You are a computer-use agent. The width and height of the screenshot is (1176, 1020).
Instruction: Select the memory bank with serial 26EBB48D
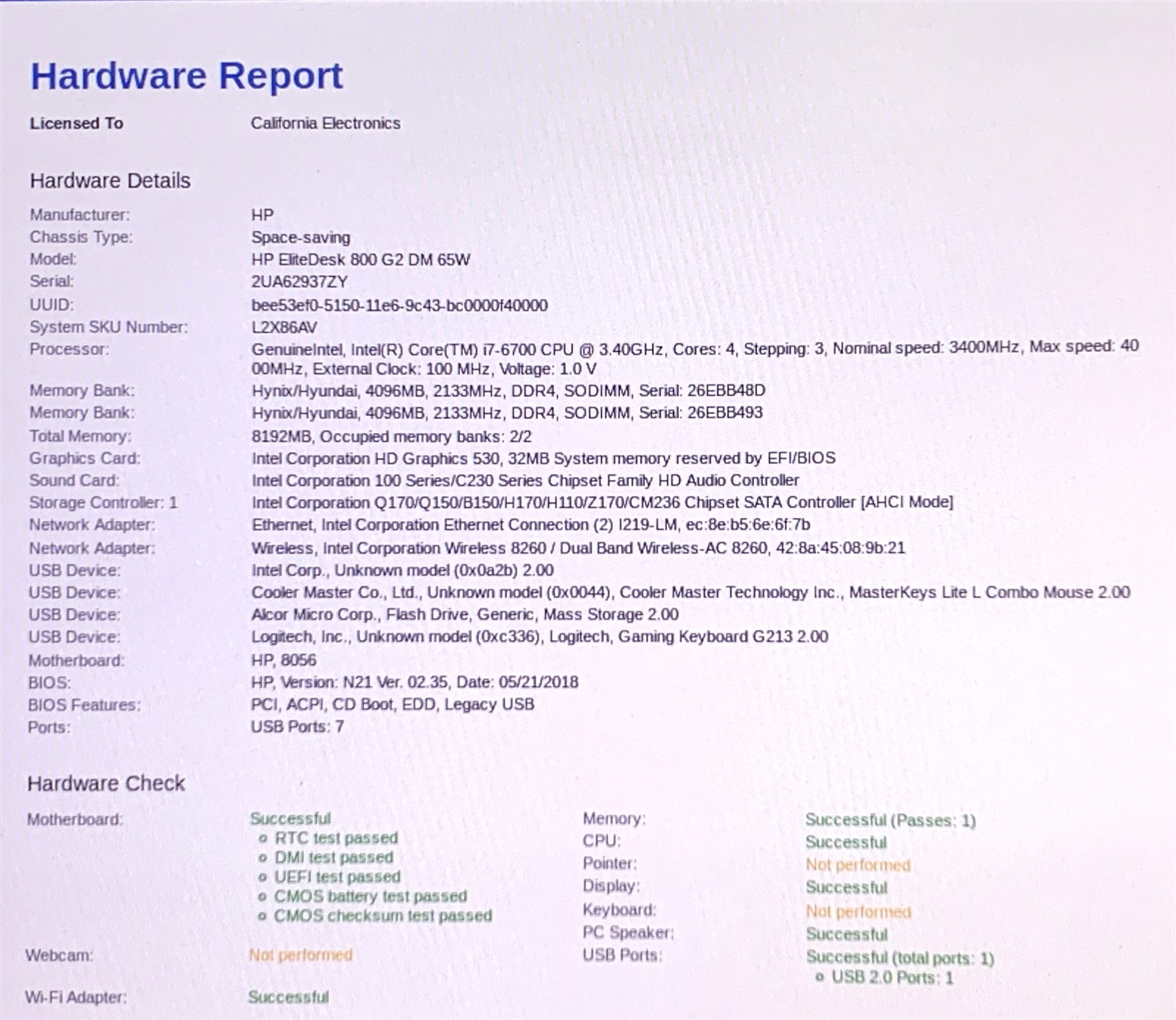click(509, 390)
